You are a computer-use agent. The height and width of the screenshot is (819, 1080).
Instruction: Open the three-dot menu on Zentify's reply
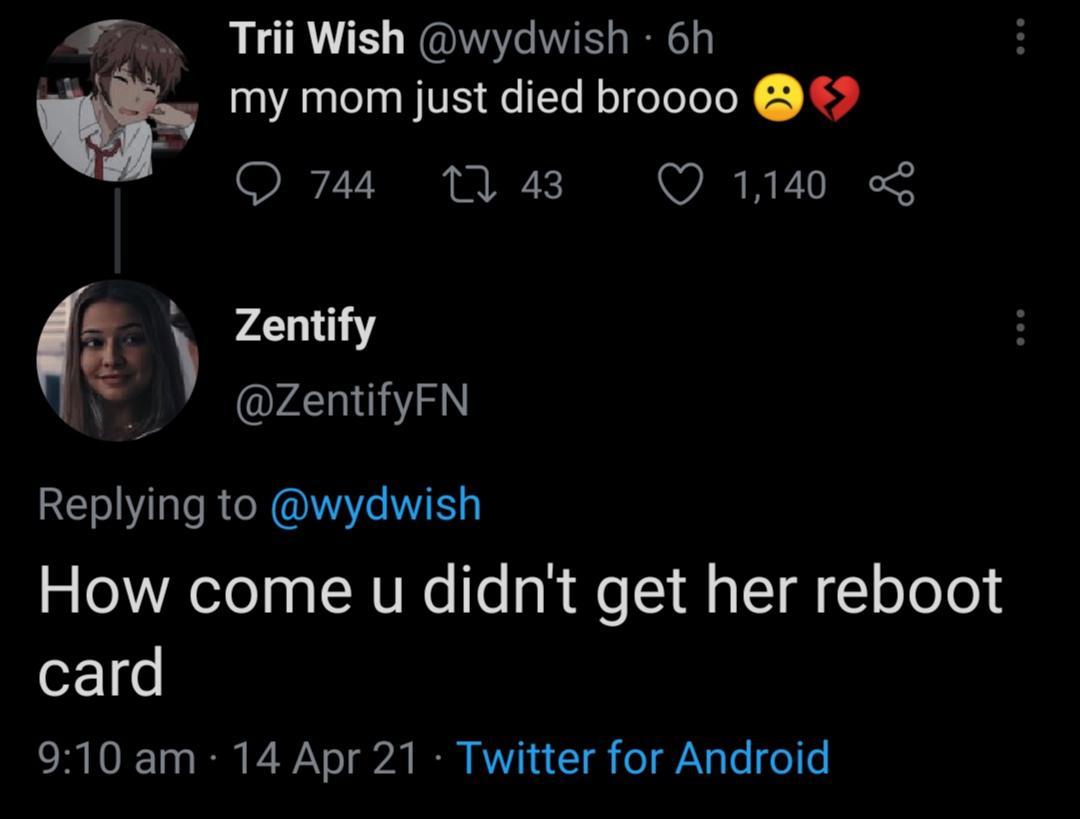click(x=1021, y=327)
